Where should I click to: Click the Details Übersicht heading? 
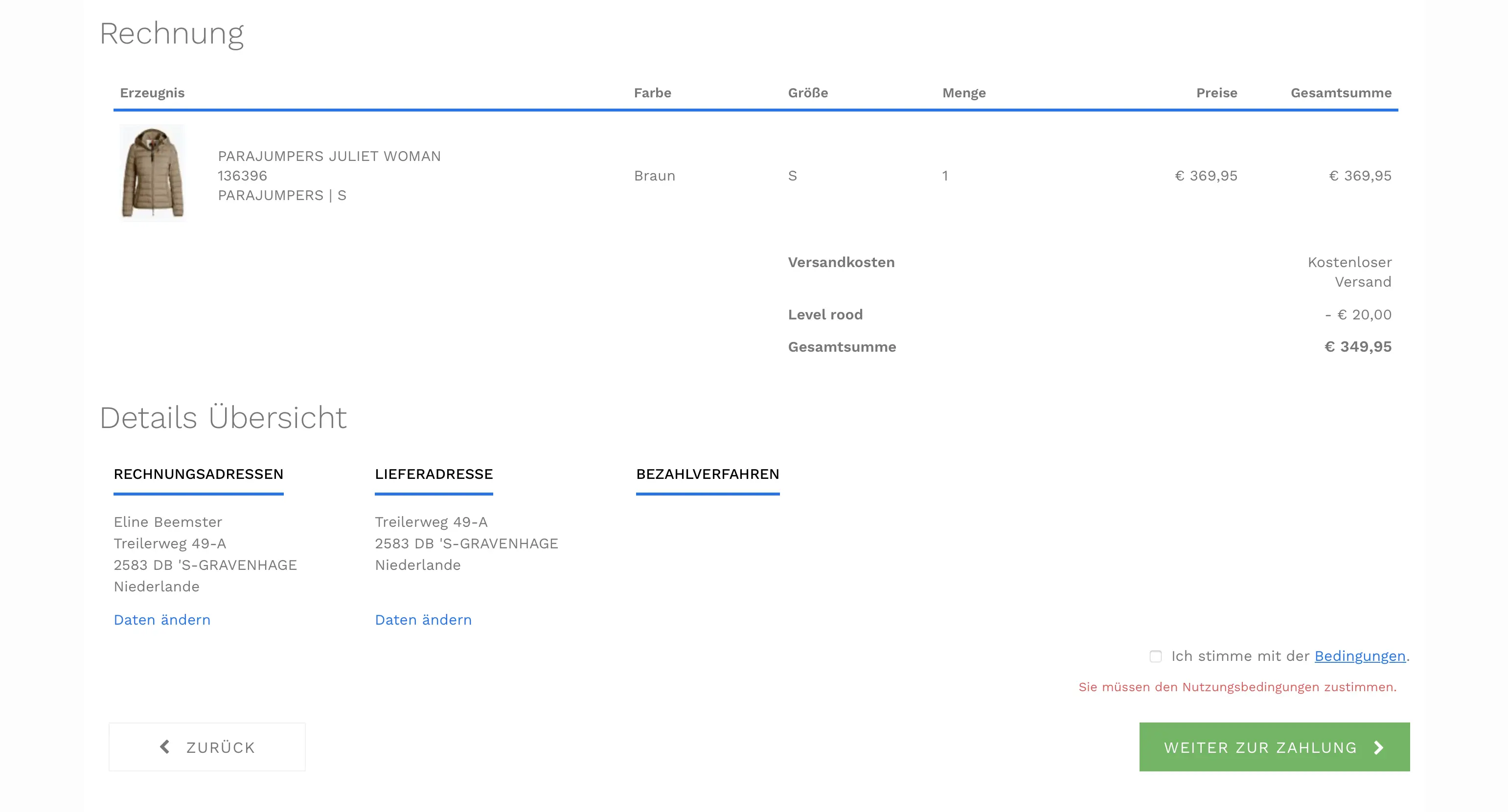tap(223, 417)
